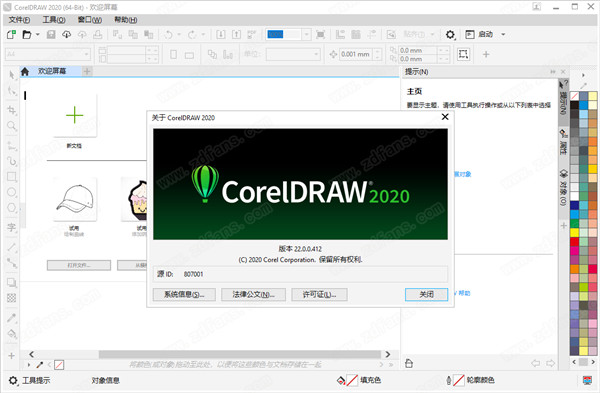Click the outline pen icon in status bar
The image size is (600, 393).
pyautogui.click(x=449, y=380)
